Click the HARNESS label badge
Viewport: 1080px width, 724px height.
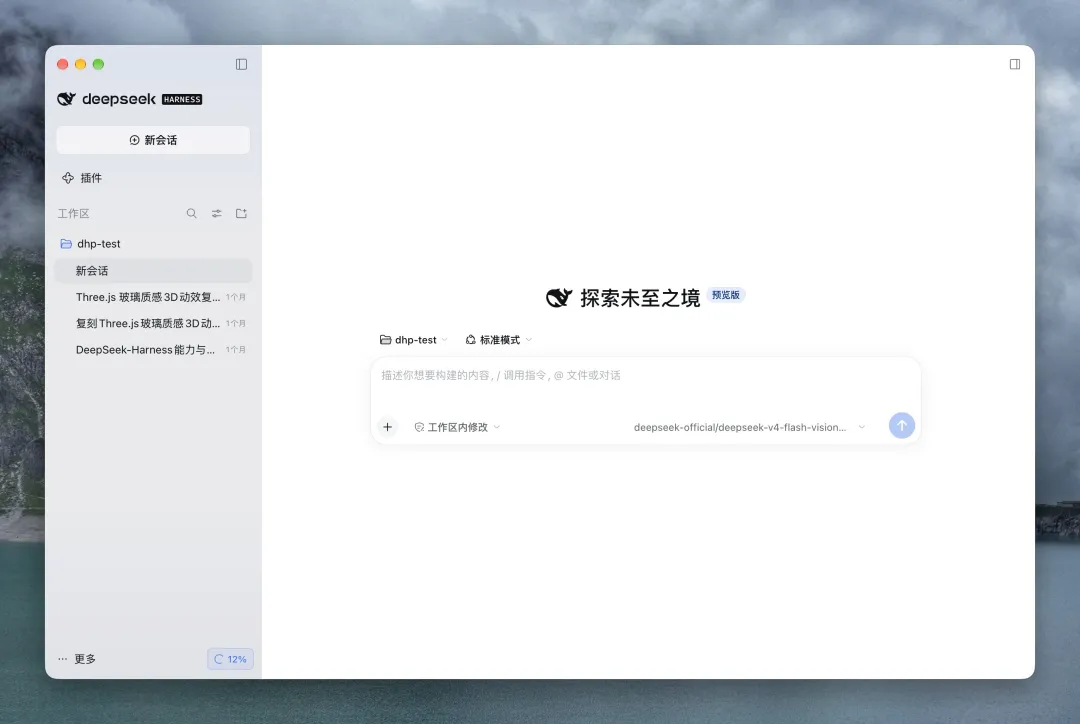tap(182, 99)
